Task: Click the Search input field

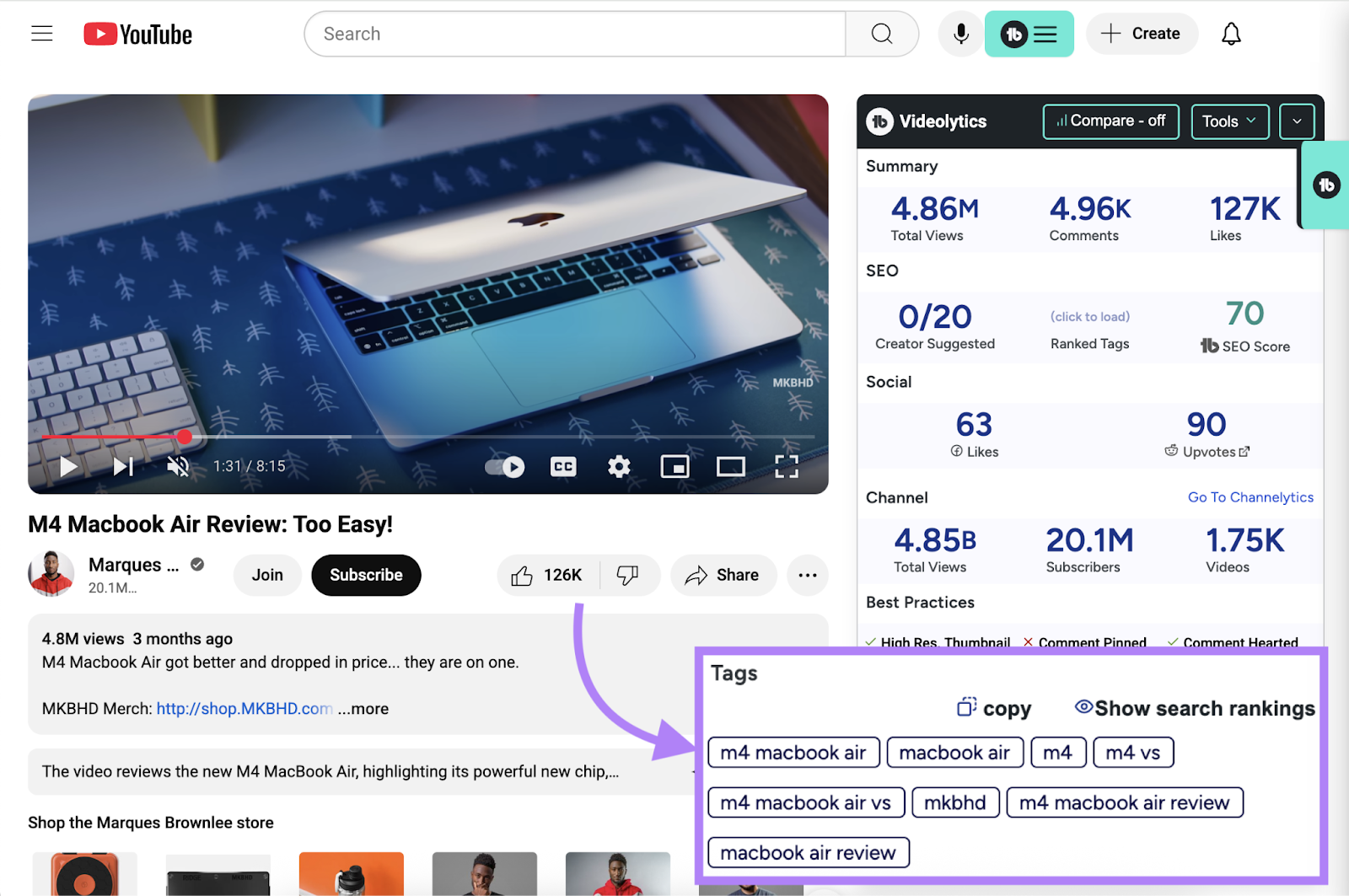Action: point(573,34)
